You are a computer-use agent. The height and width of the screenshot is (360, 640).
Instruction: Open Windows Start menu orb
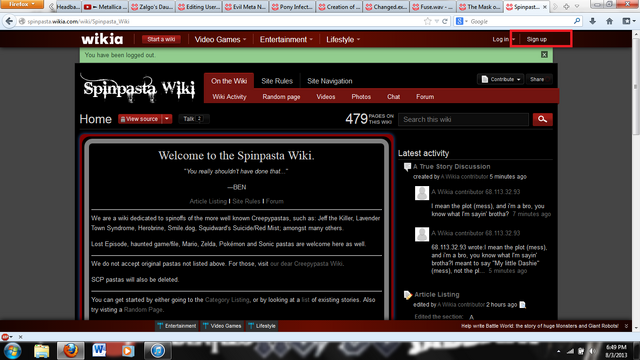12,351
